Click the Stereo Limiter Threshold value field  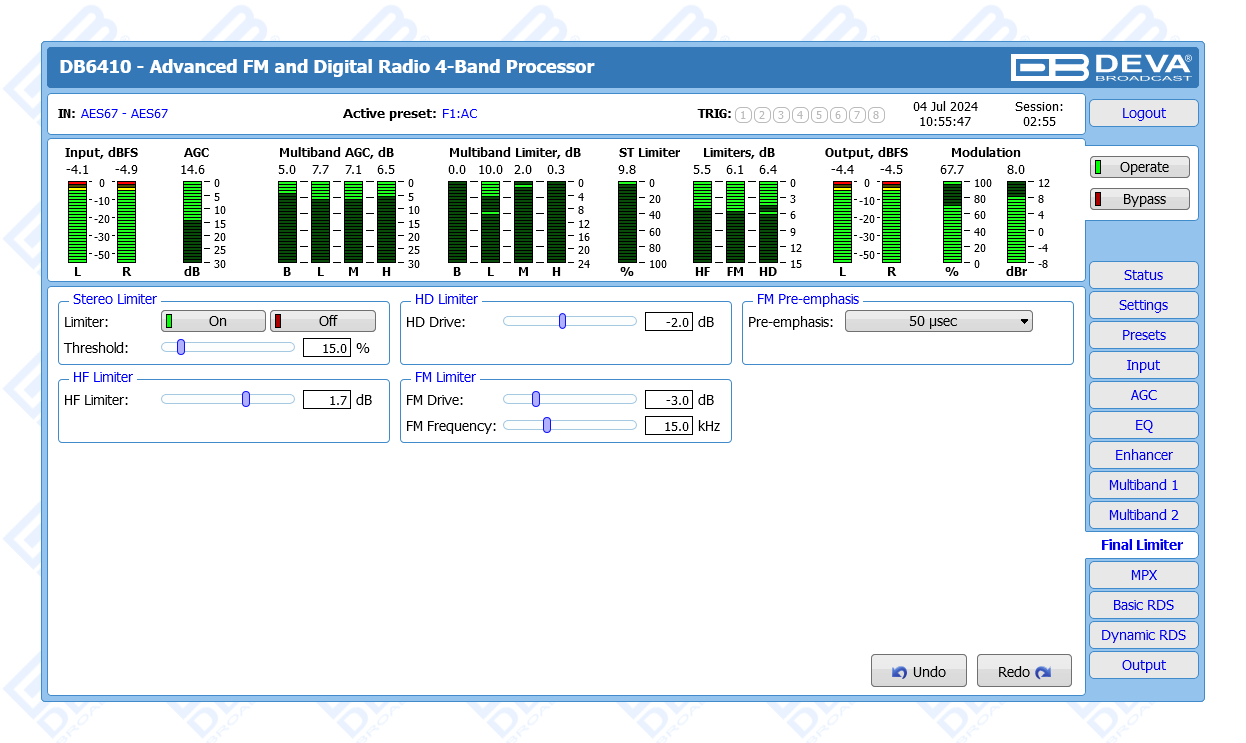click(327, 348)
